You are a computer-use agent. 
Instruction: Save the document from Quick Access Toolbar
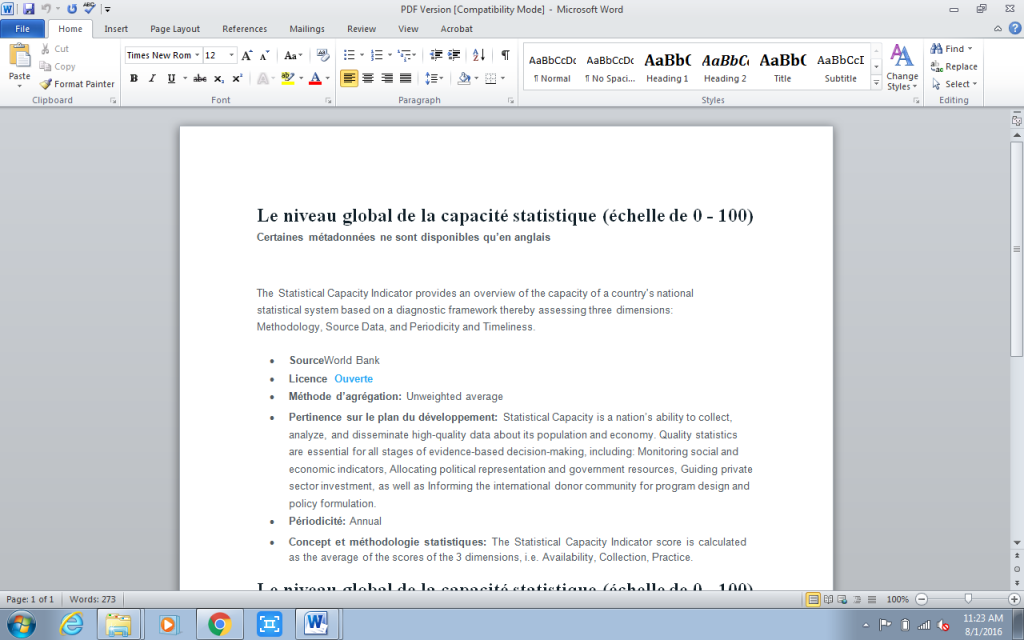tap(28, 9)
